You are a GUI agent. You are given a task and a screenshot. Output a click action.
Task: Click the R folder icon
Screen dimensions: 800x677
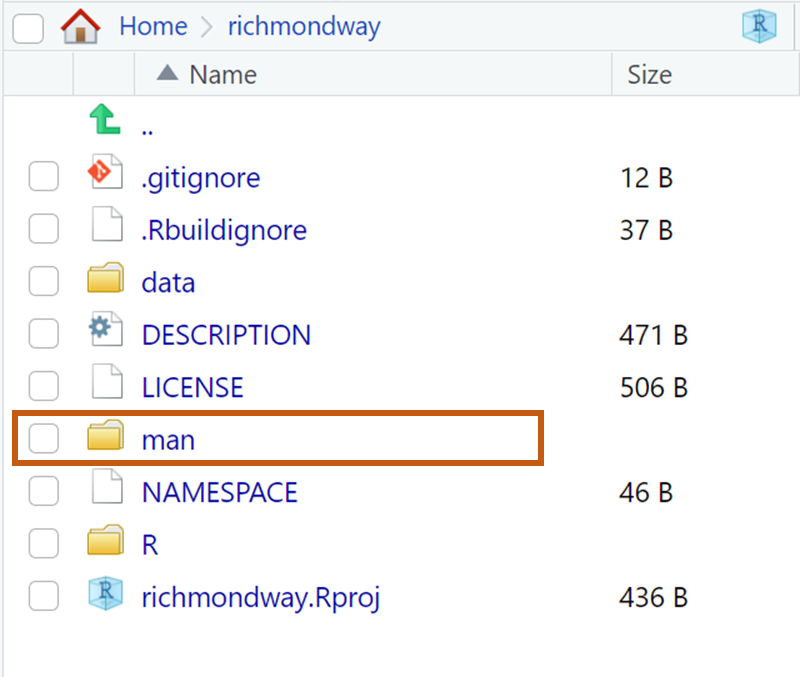(105, 544)
